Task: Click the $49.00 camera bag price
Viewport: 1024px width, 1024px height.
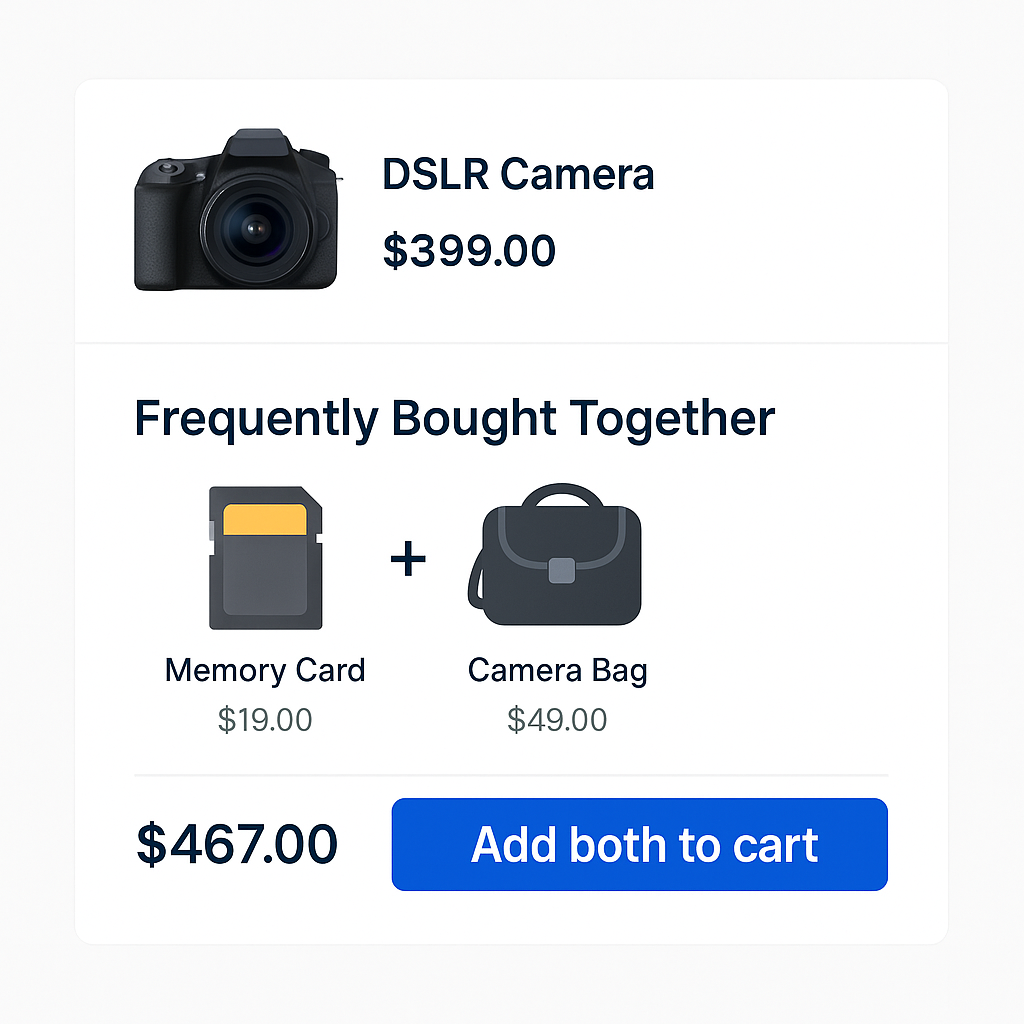Action: 557,720
